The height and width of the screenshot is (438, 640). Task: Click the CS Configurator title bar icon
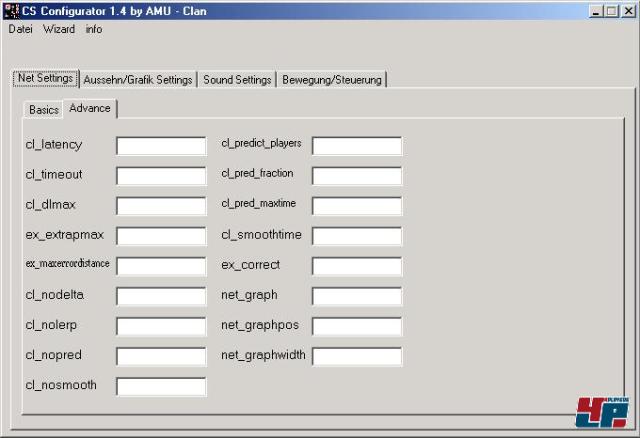[11, 11]
